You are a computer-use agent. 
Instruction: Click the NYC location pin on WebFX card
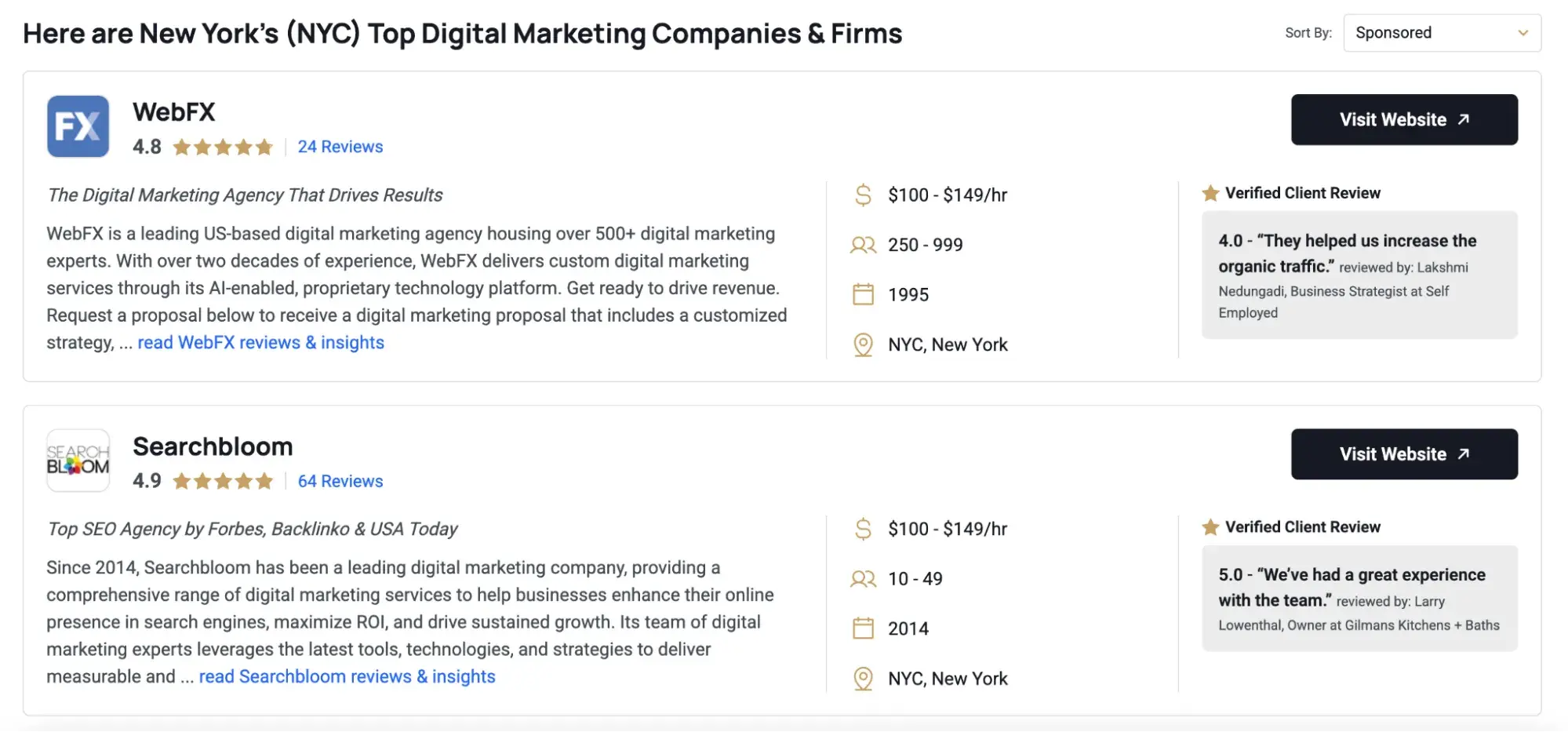pyautogui.click(x=864, y=344)
